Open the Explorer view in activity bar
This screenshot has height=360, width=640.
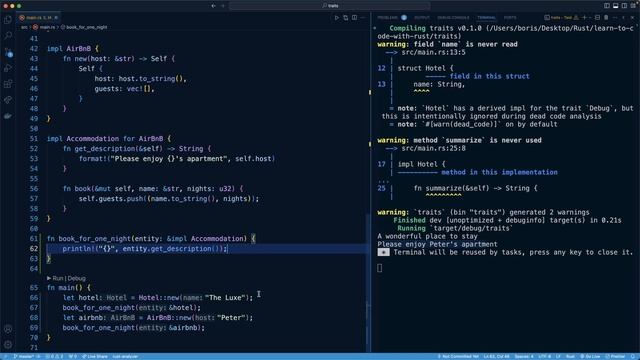pos(8,20)
